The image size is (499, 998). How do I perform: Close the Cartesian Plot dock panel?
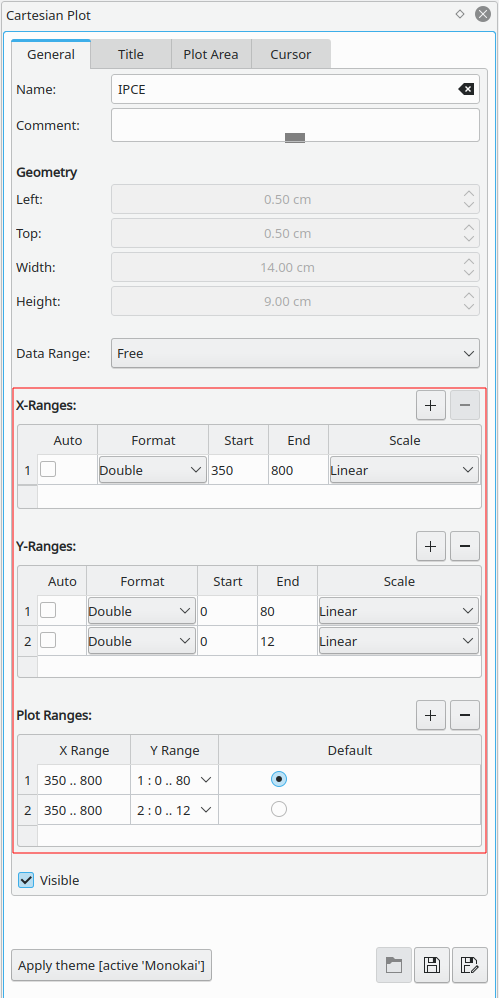(x=482, y=14)
